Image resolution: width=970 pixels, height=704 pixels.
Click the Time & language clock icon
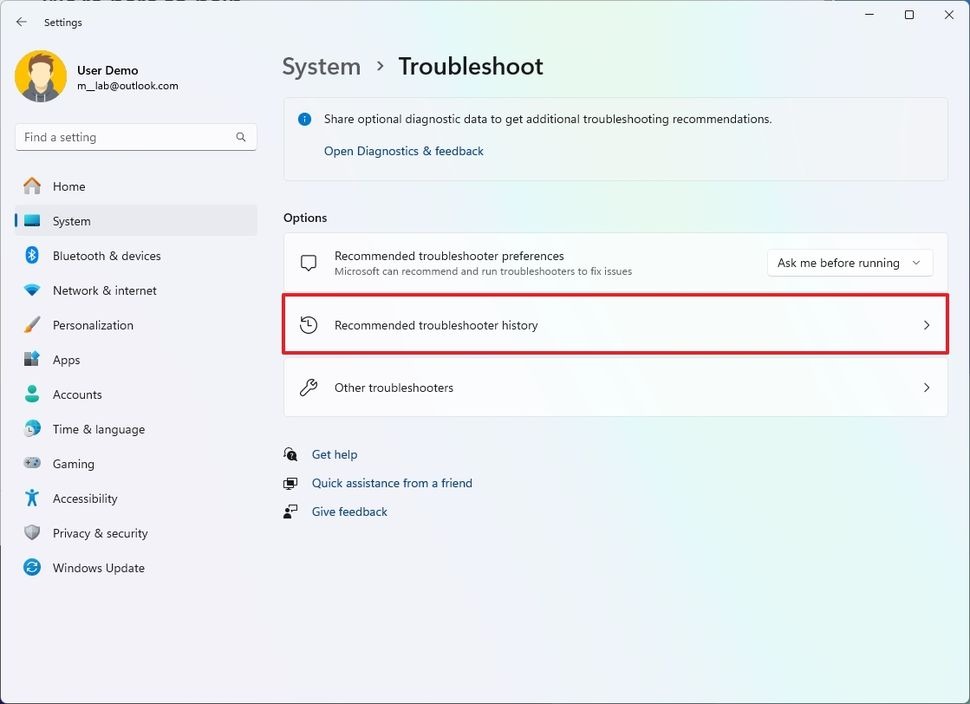tap(31, 428)
